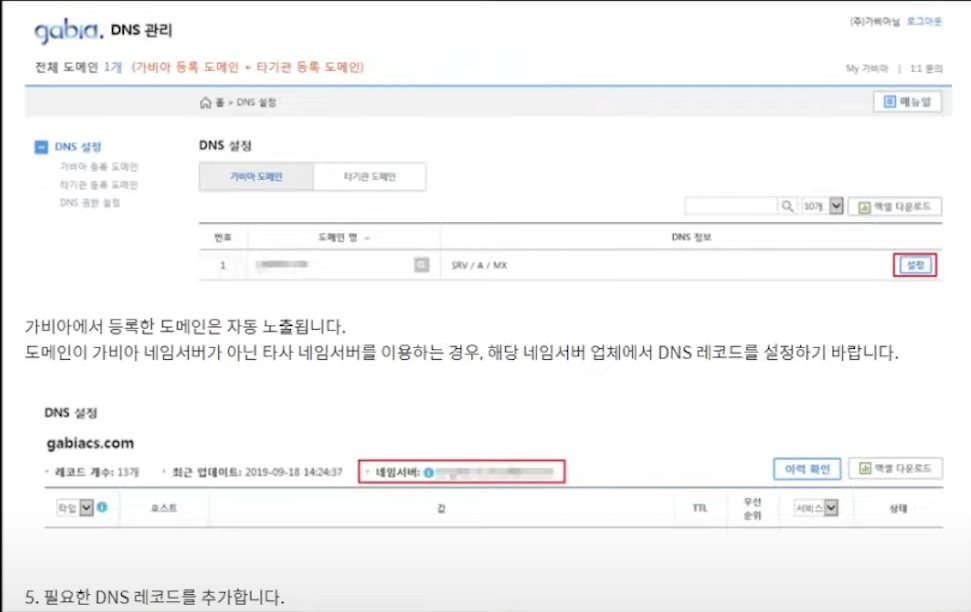The image size is (971, 612).
Task: Collapse the DNS 설정 sidebar section
Action: (41, 147)
